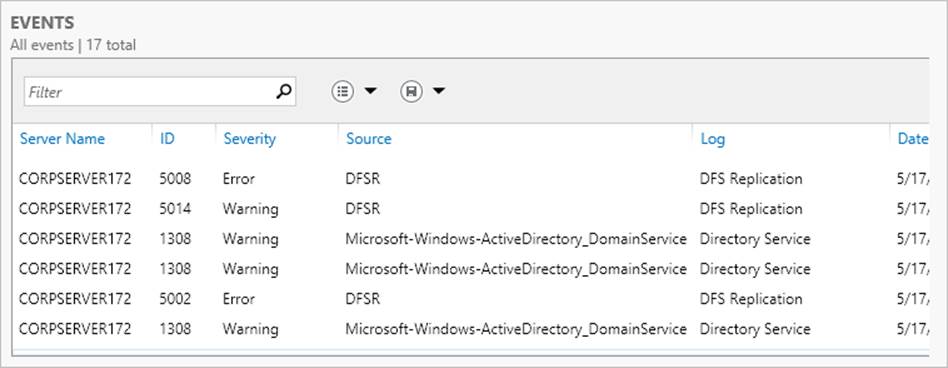Select event ID 5008 cell
Image resolution: width=948 pixels, height=368 pixels.
click(x=175, y=179)
